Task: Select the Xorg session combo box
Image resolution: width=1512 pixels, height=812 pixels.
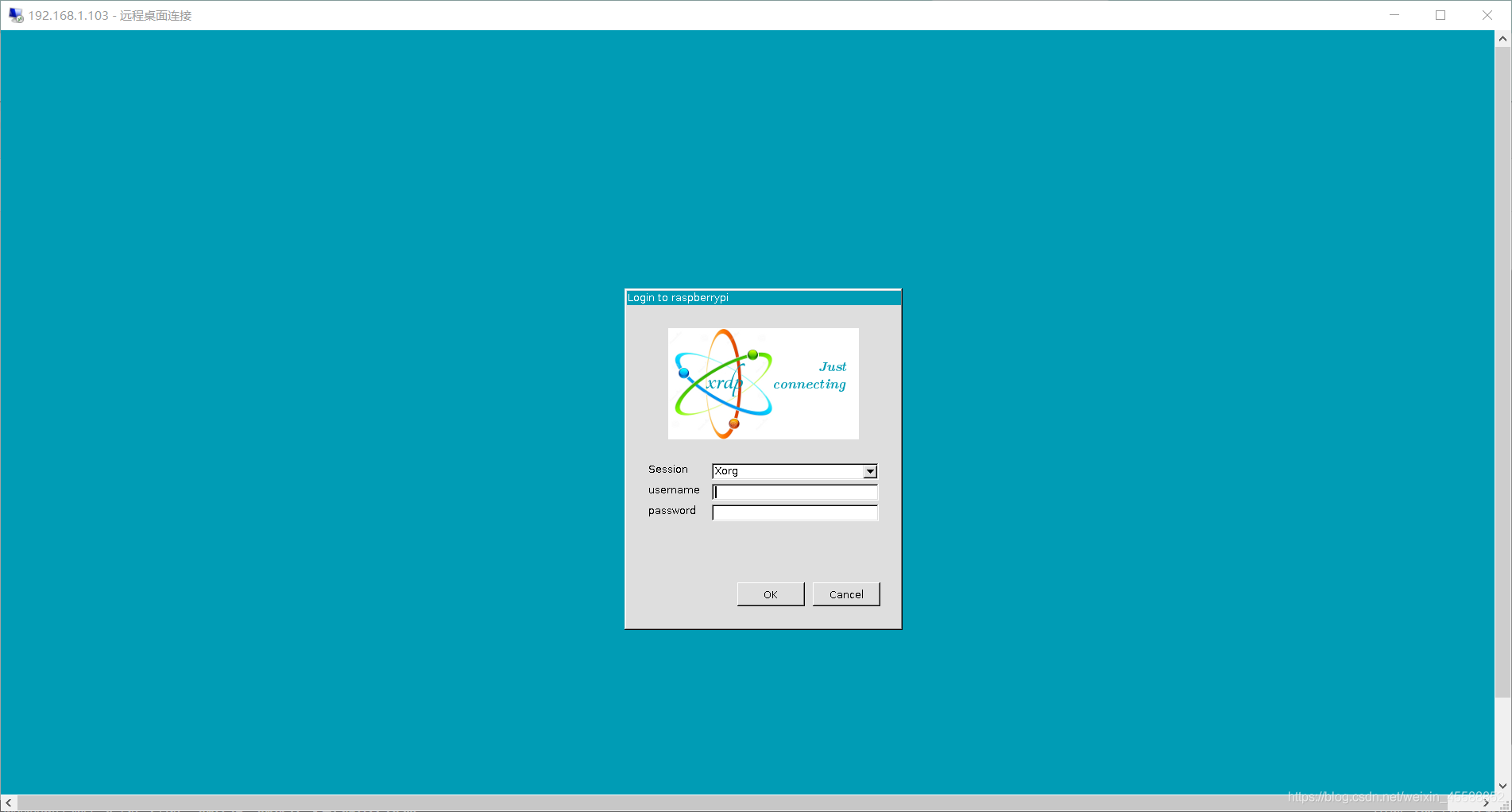Action: point(795,471)
